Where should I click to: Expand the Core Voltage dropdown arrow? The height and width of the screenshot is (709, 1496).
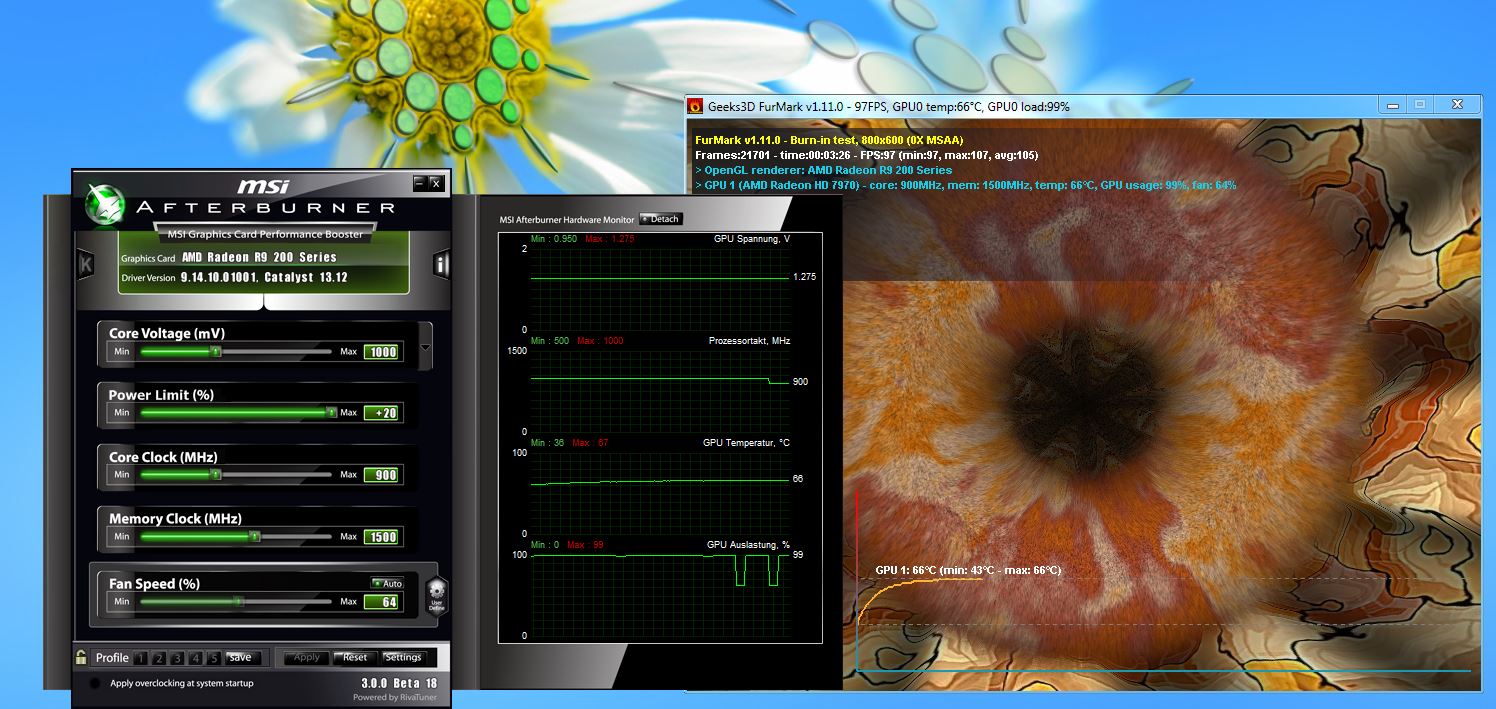[x=426, y=348]
